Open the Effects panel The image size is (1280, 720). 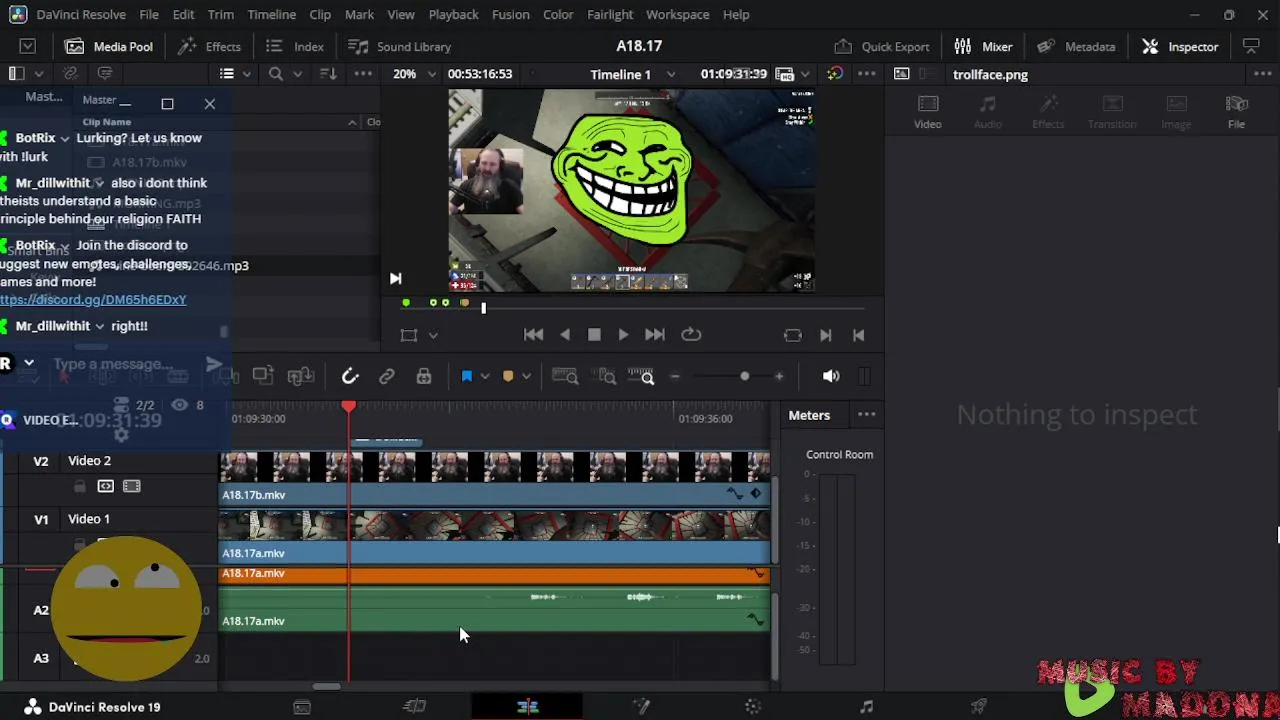coord(209,47)
